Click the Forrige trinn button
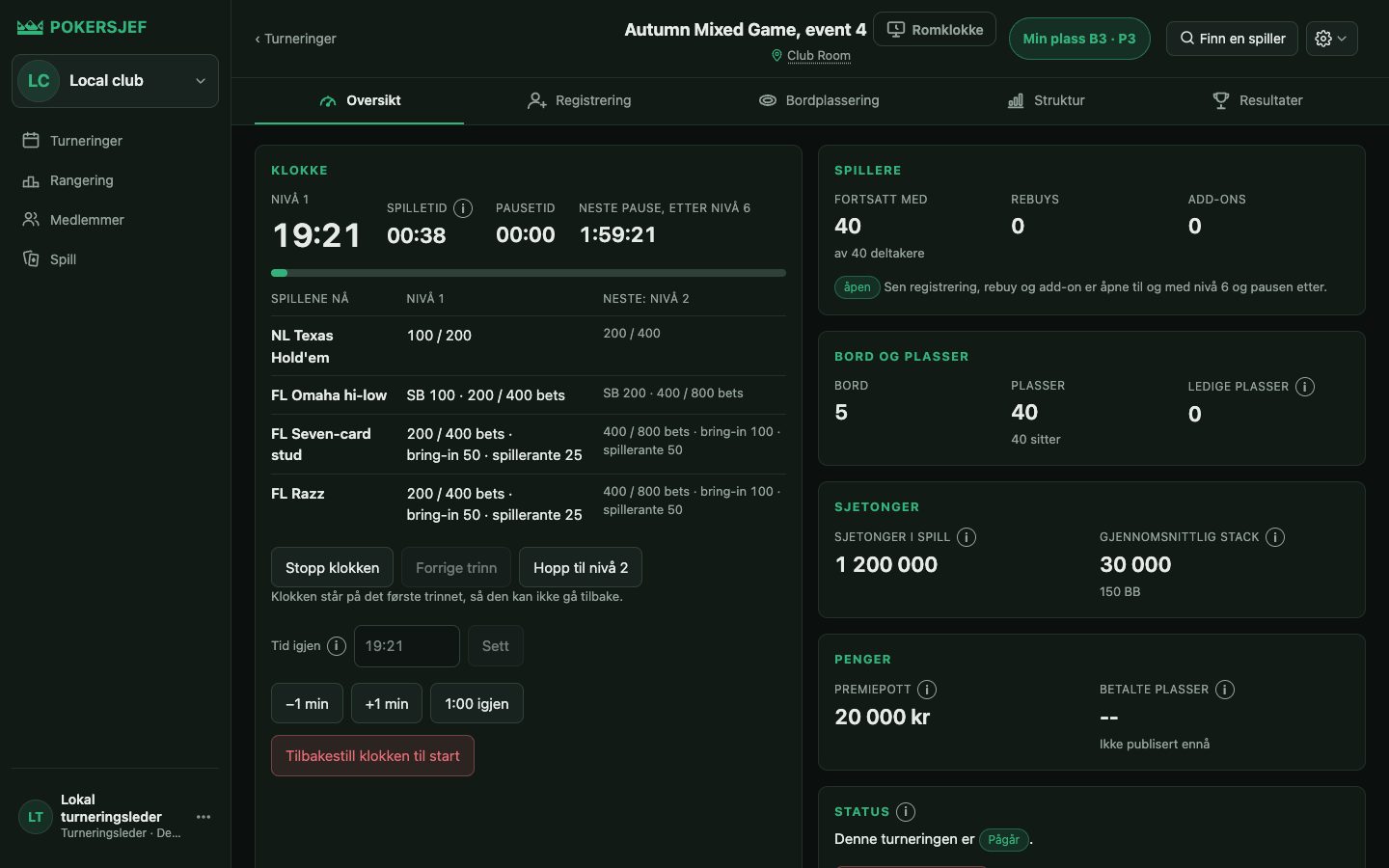 pos(456,568)
